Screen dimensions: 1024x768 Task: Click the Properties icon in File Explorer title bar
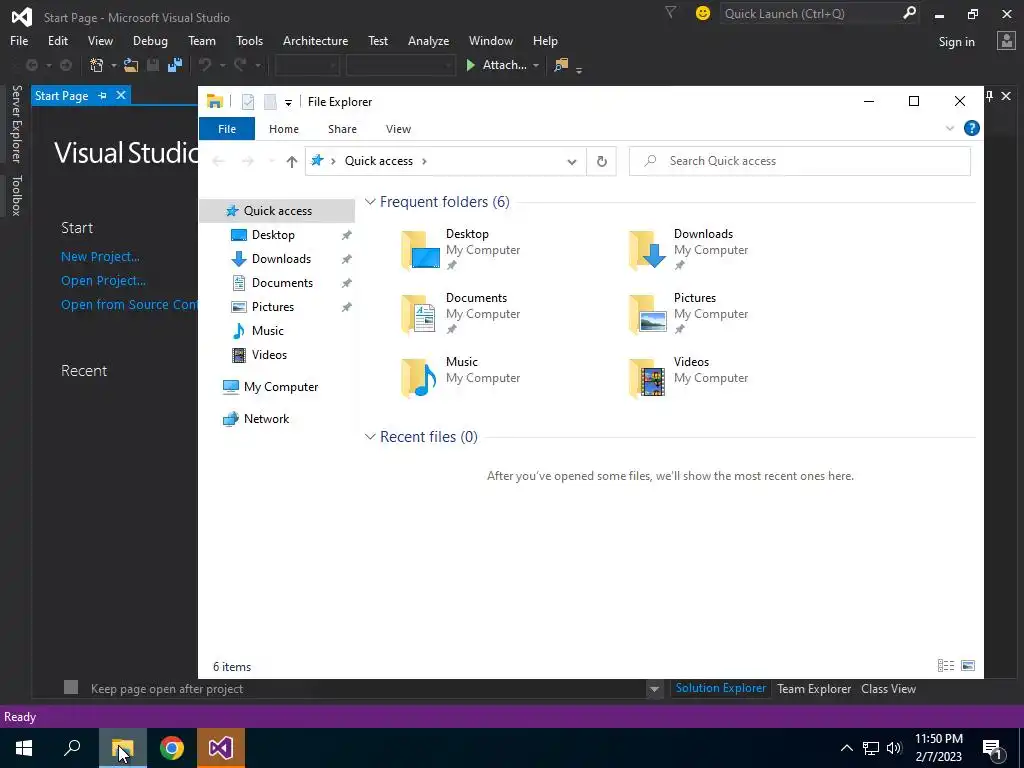248,102
